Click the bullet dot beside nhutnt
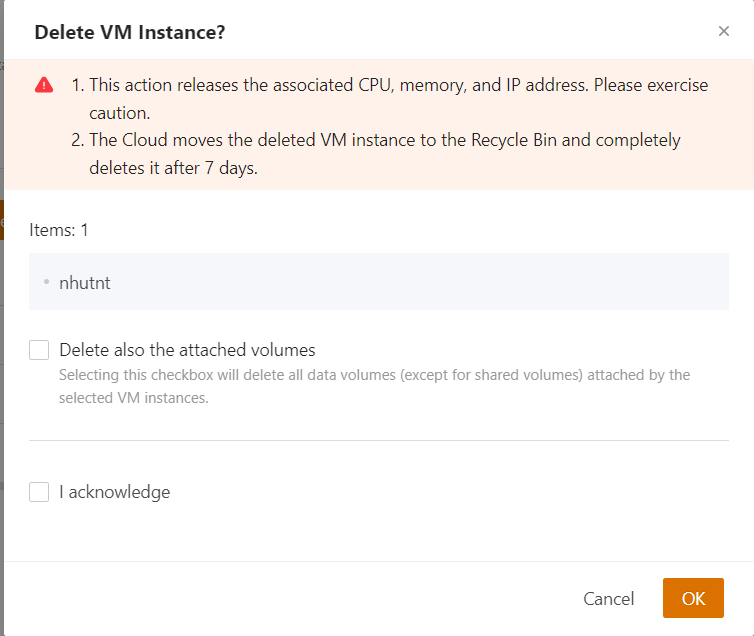 46,282
